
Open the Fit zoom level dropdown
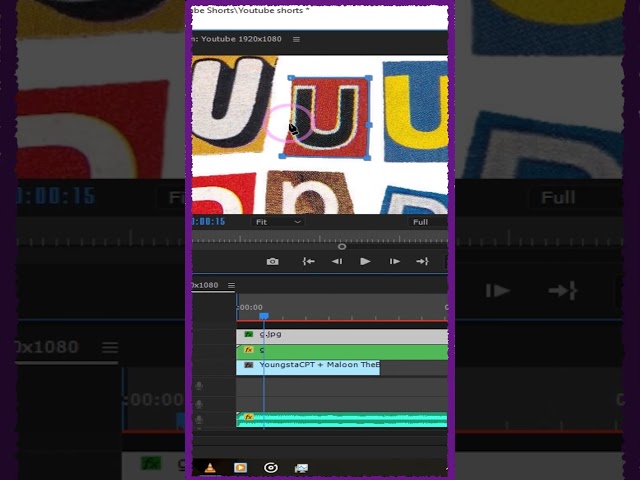(x=278, y=222)
